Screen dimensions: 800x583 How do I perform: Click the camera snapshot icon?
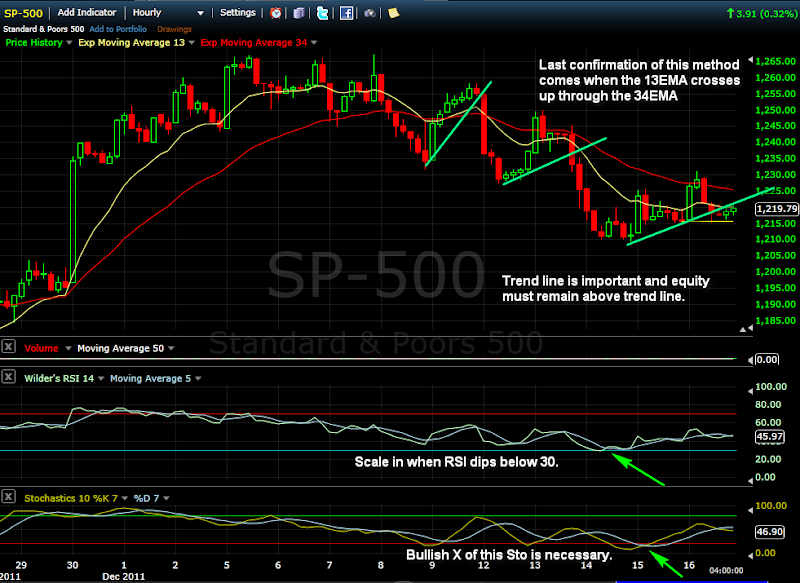[370, 13]
